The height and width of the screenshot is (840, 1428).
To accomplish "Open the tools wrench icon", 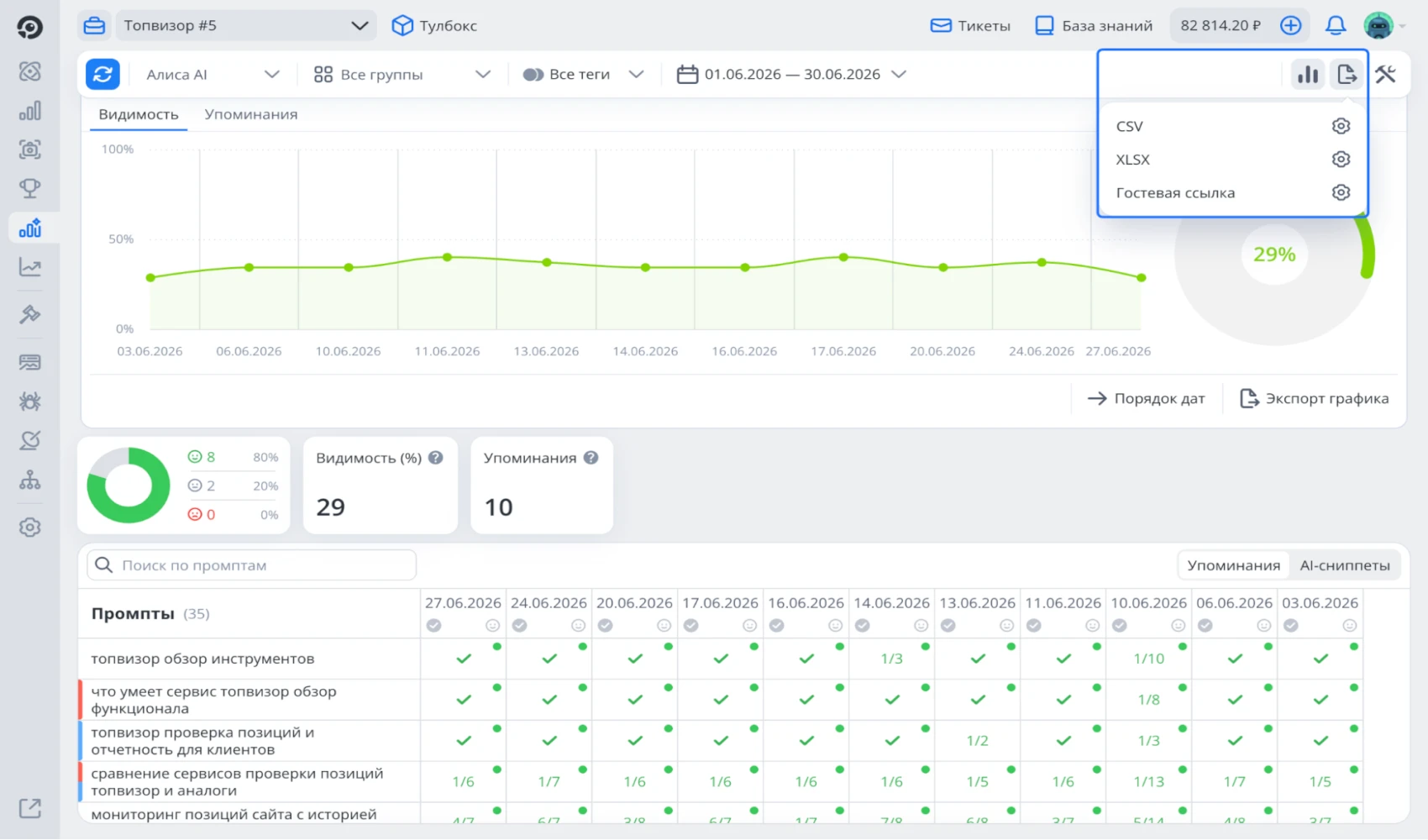I will (x=1385, y=74).
